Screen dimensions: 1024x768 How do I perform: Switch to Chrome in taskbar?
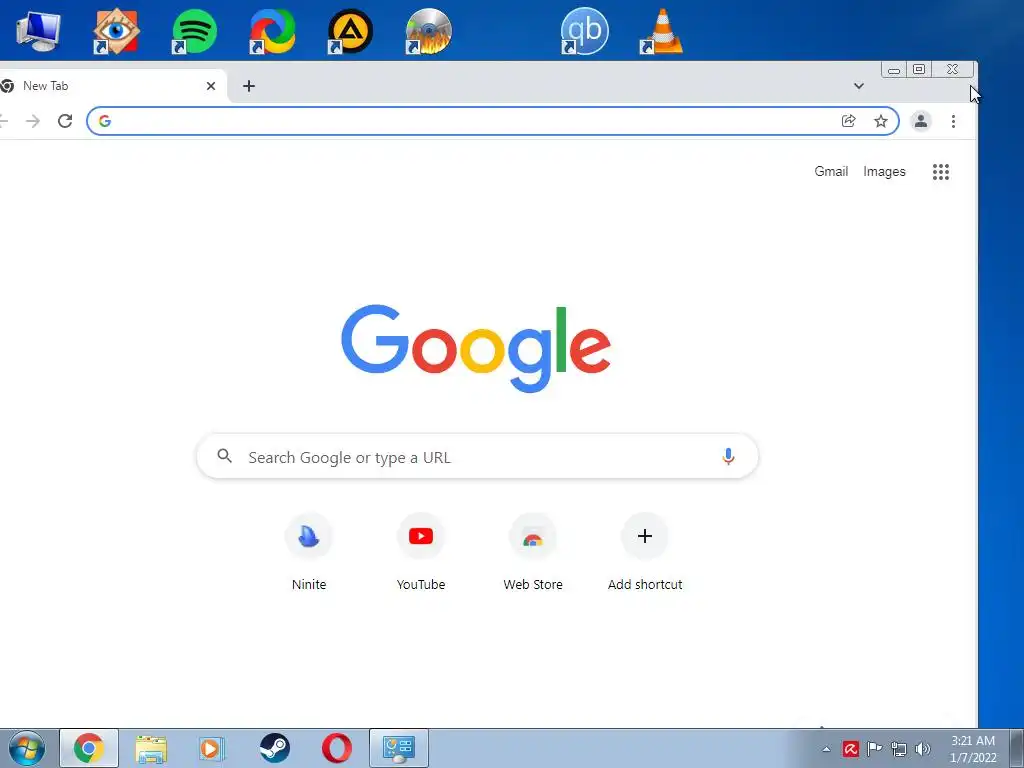point(89,748)
